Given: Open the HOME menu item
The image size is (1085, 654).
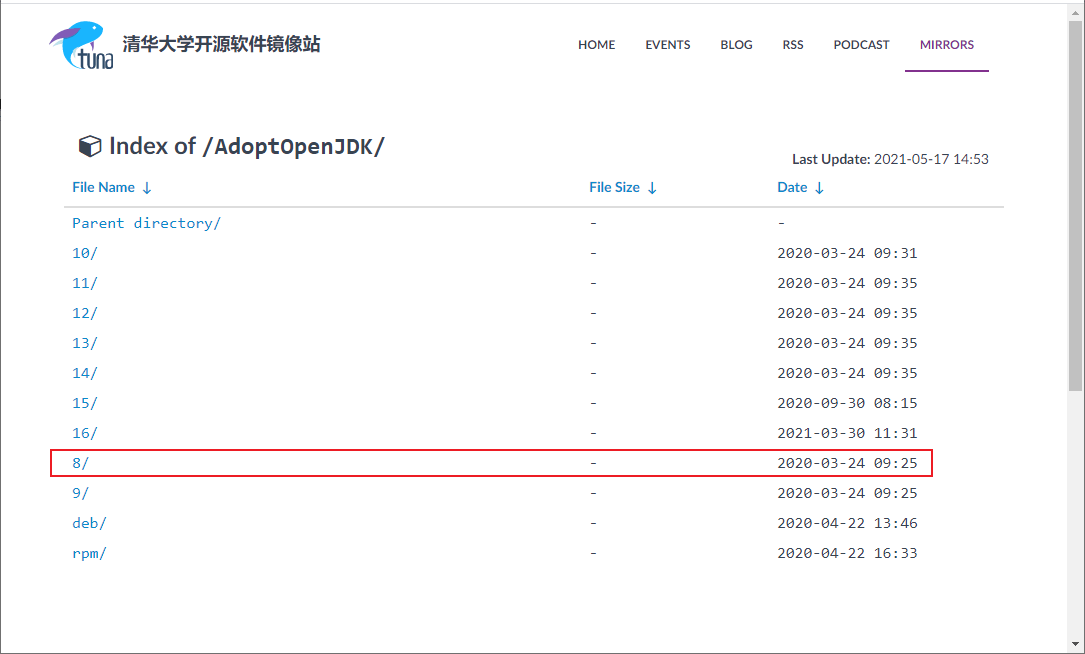Looking at the screenshot, I should [x=596, y=45].
